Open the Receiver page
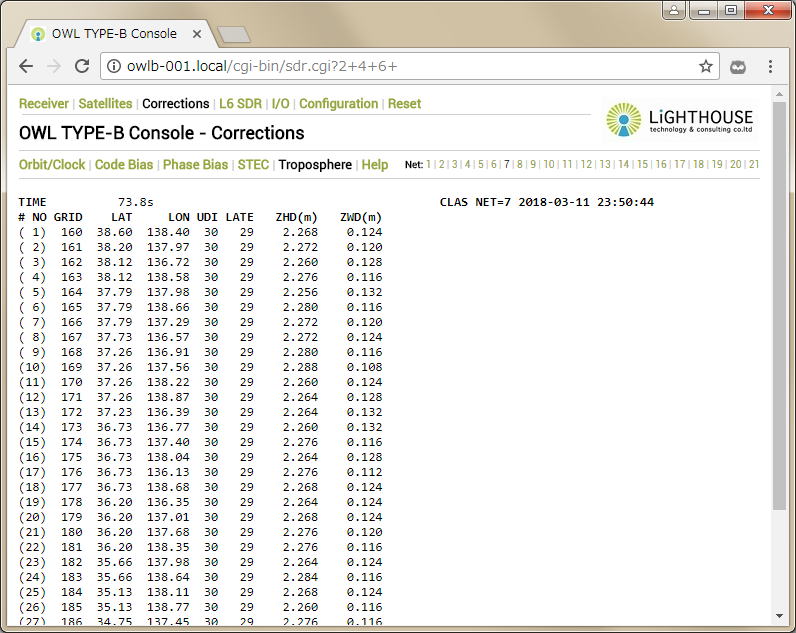 [x=44, y=104]
